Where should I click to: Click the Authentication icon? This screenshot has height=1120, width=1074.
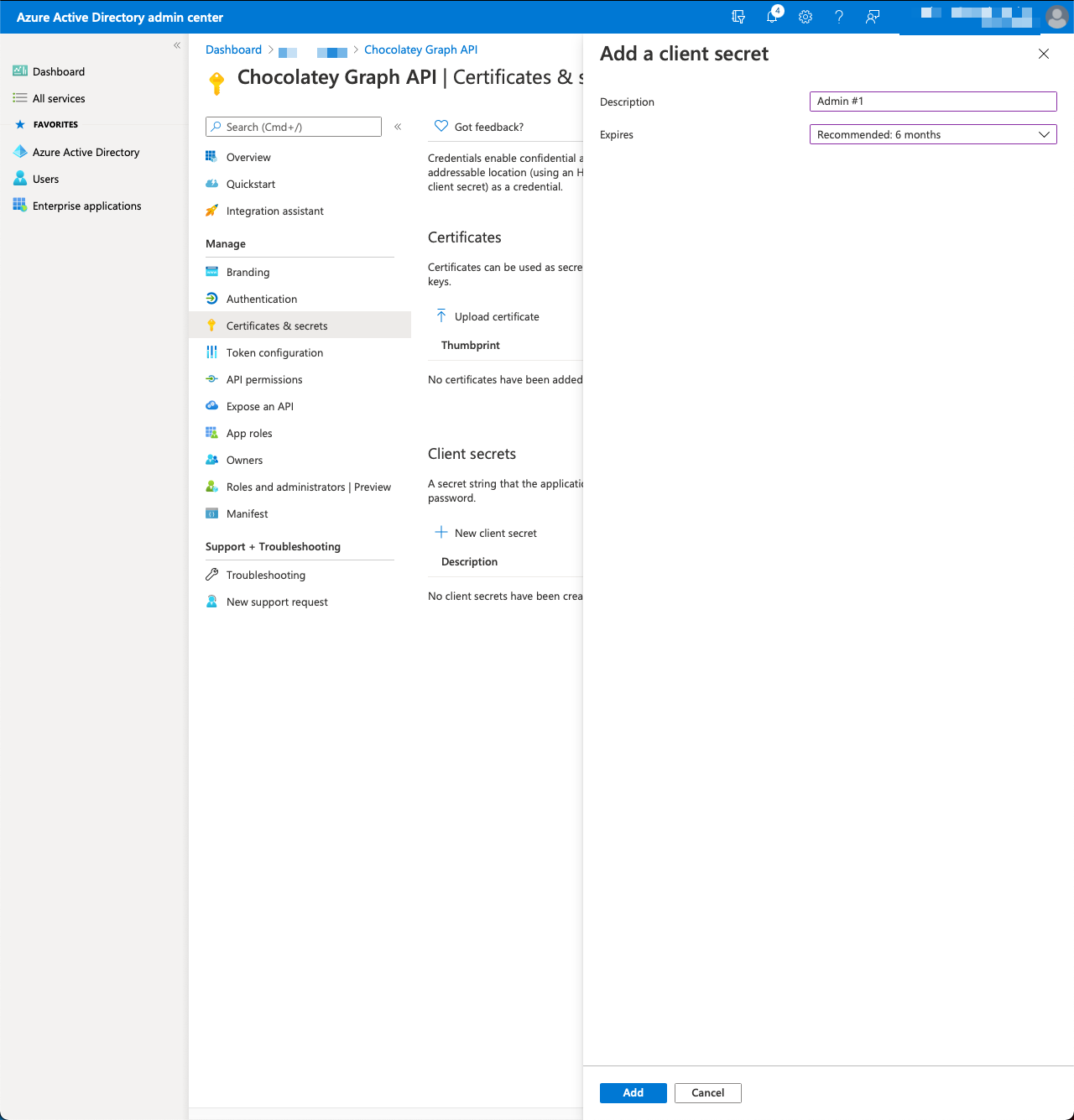pyautogui.click(x=211, y=299)
